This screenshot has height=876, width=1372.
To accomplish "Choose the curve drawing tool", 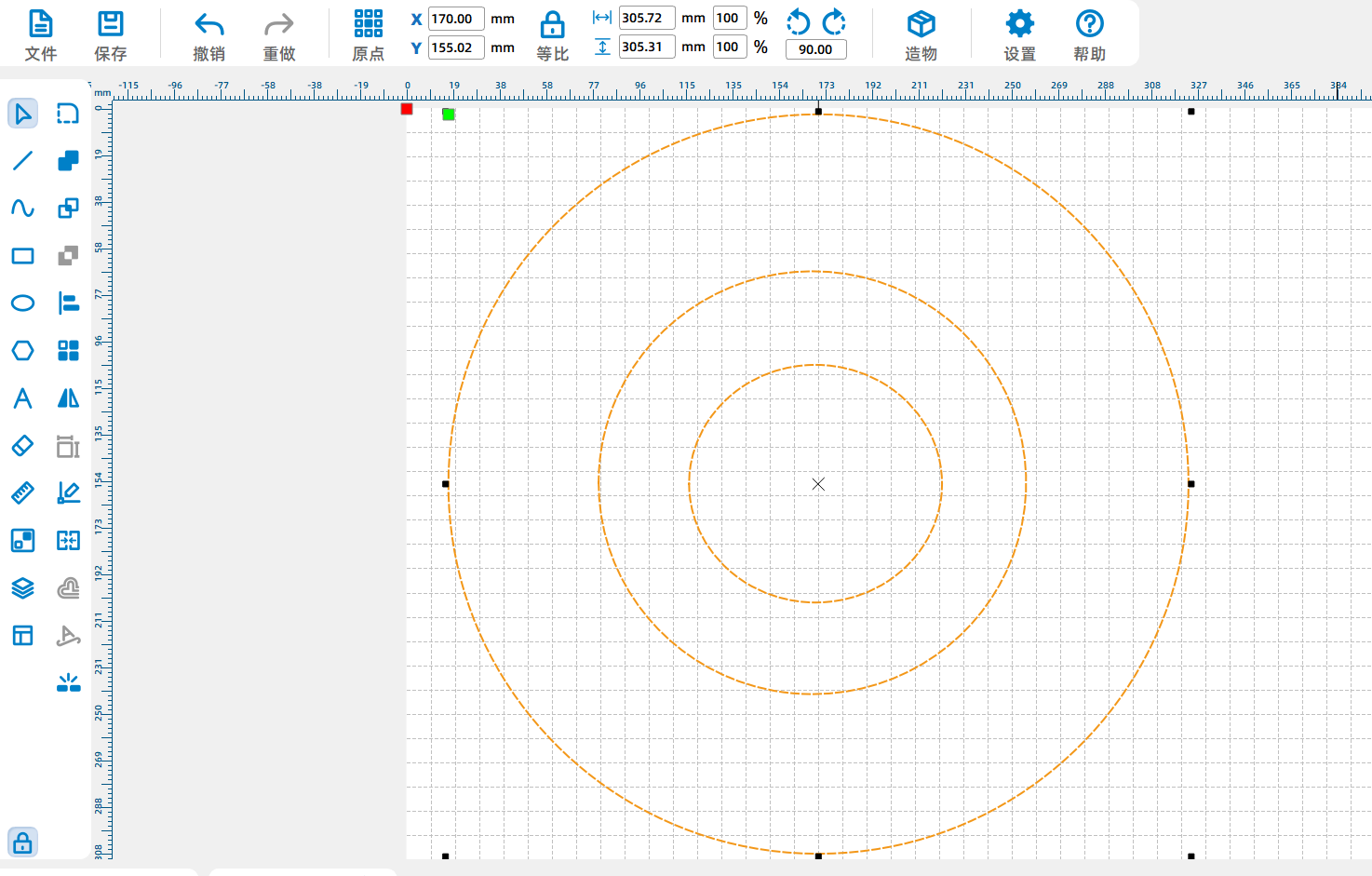I will click(22, 209).
